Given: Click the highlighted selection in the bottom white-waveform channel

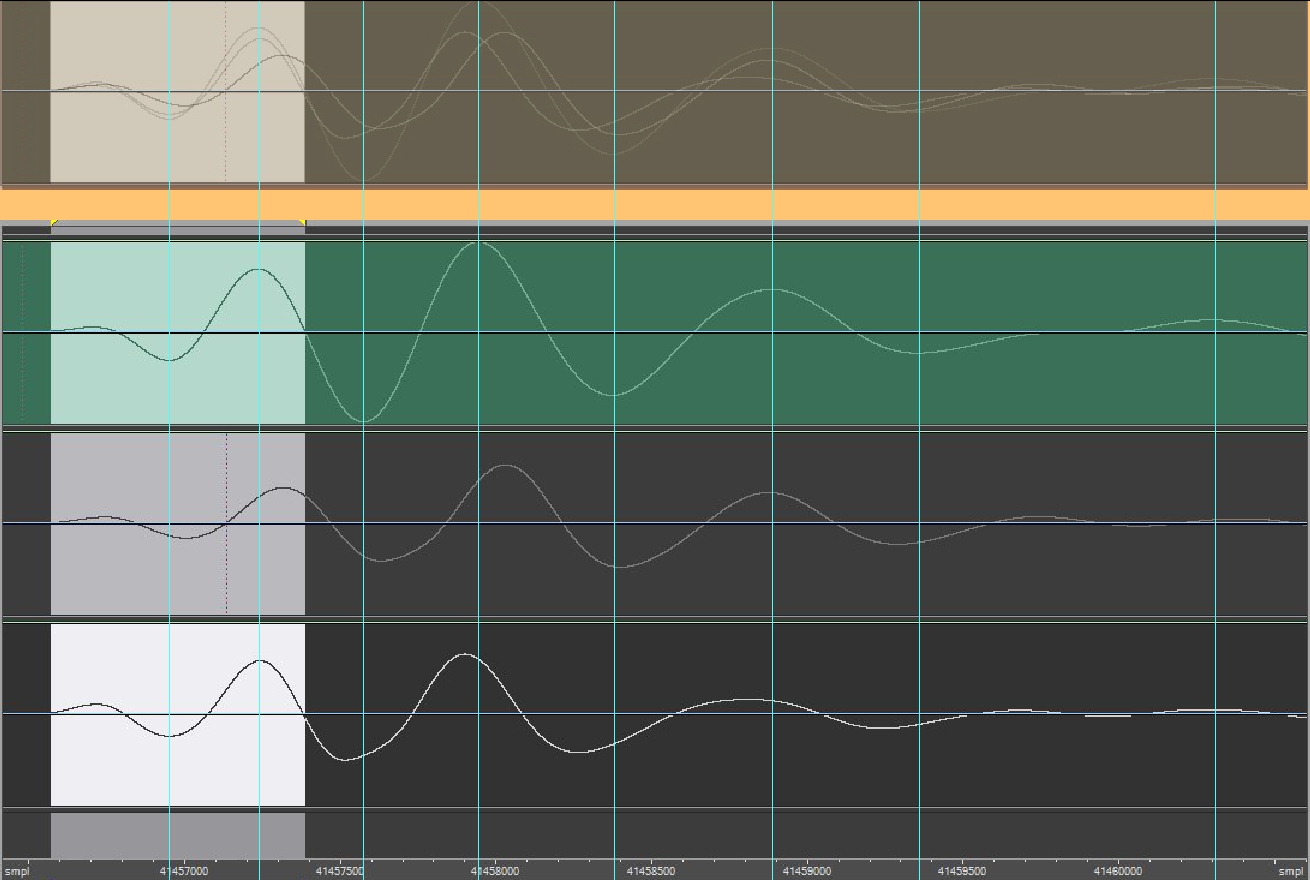Looking at the screenshot, I should (178, 714).
